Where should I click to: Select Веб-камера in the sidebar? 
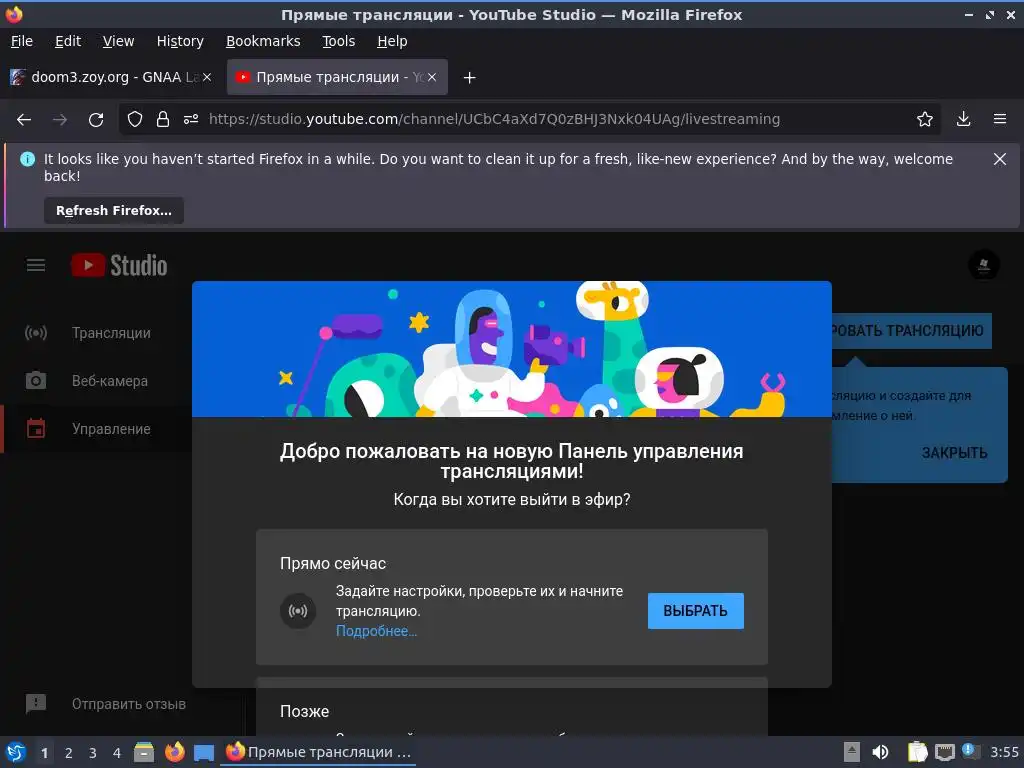coord(98,381)
